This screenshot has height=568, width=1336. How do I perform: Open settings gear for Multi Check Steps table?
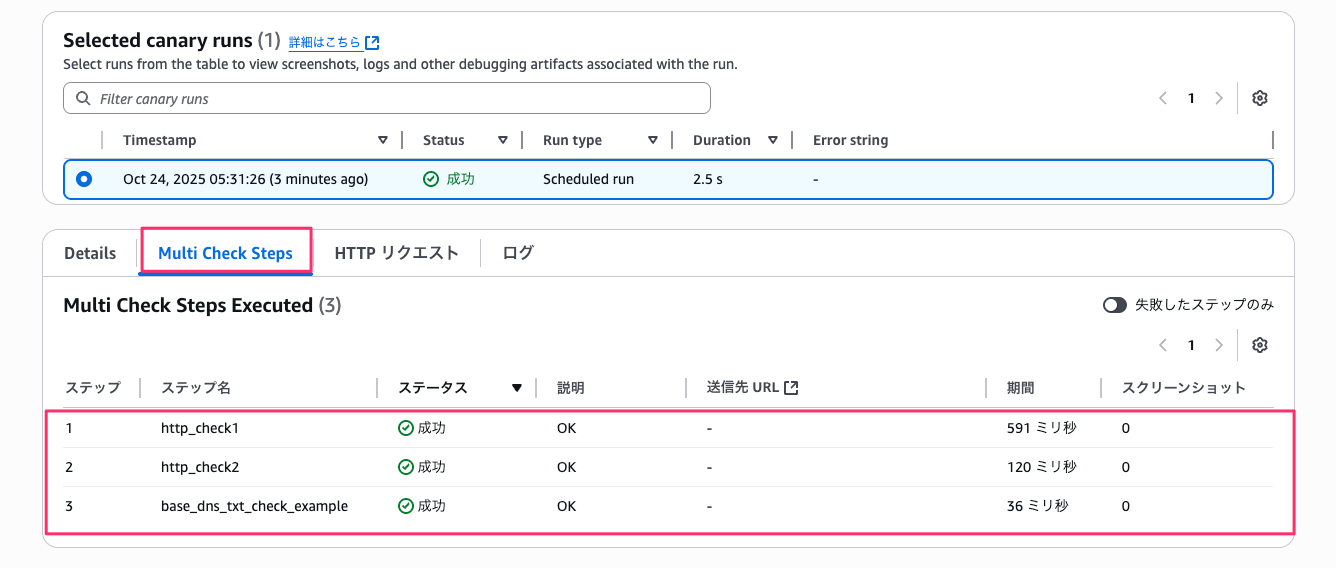tap(1260, 345)
